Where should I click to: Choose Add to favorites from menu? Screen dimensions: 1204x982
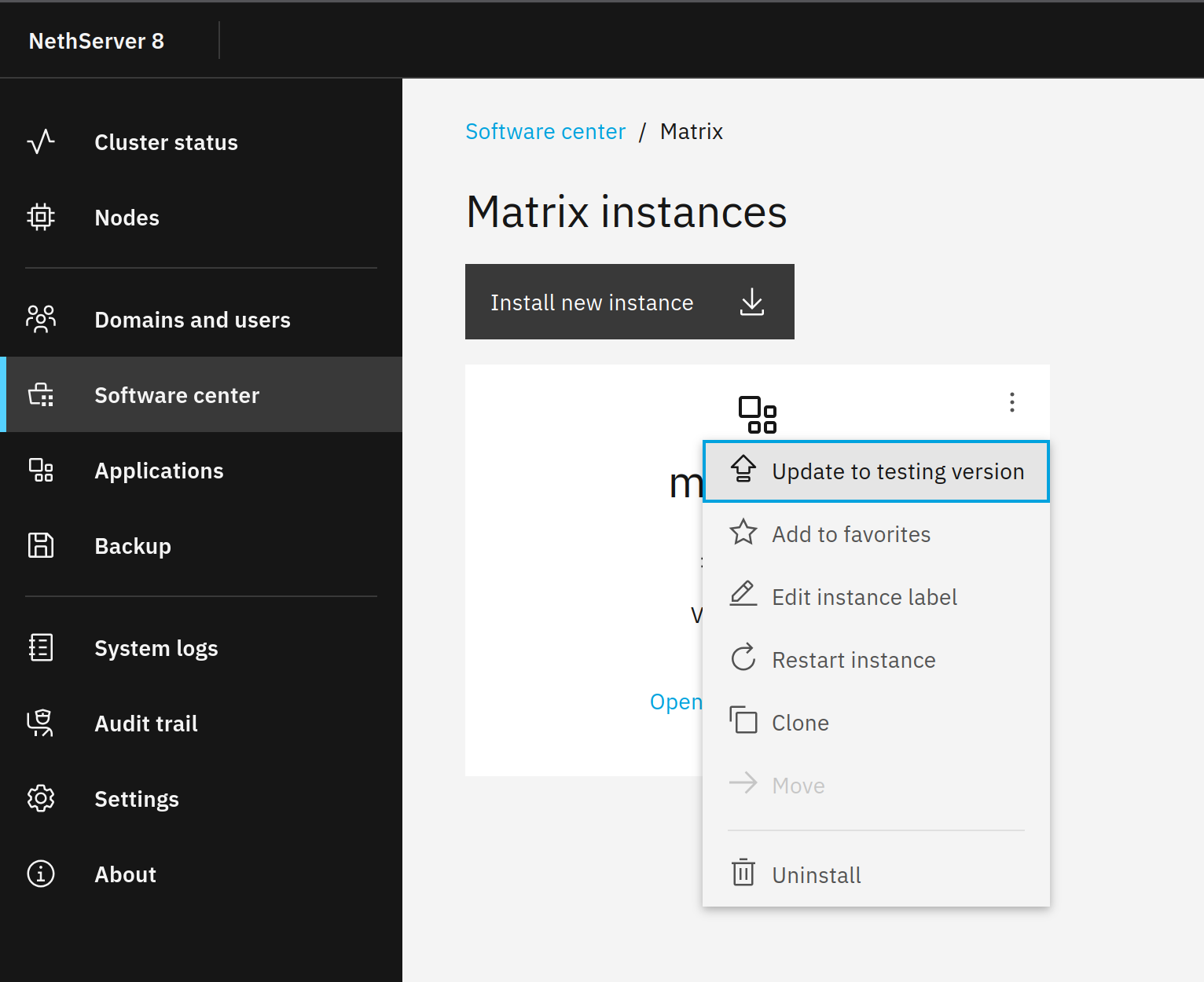pos(850,534)
